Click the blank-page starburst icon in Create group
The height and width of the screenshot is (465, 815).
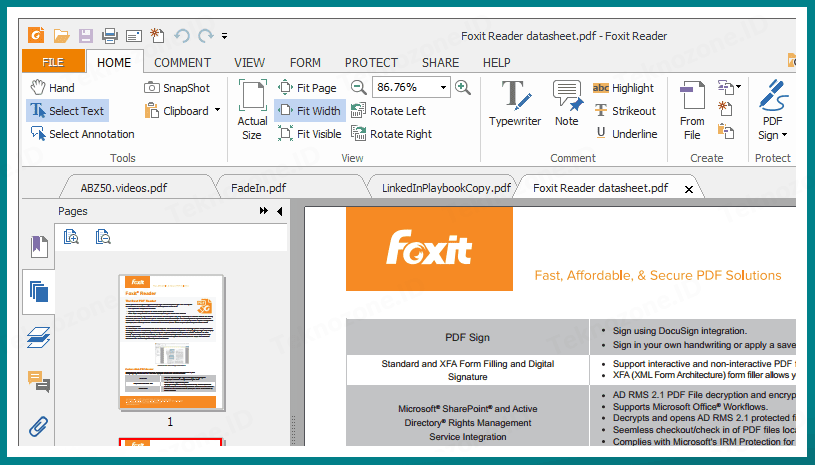[x=725, y=109]
